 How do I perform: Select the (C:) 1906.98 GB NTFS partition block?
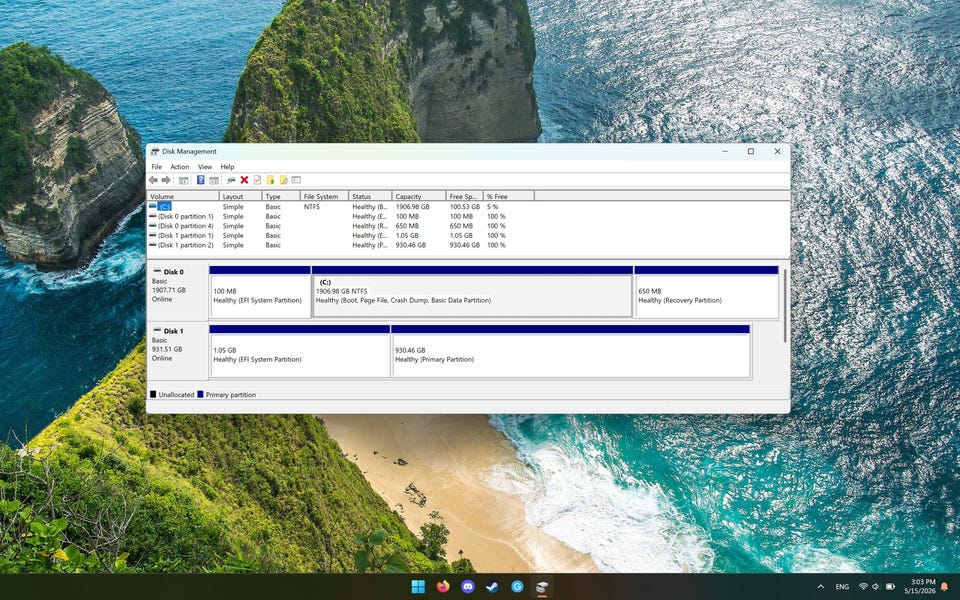click(472, 292)
